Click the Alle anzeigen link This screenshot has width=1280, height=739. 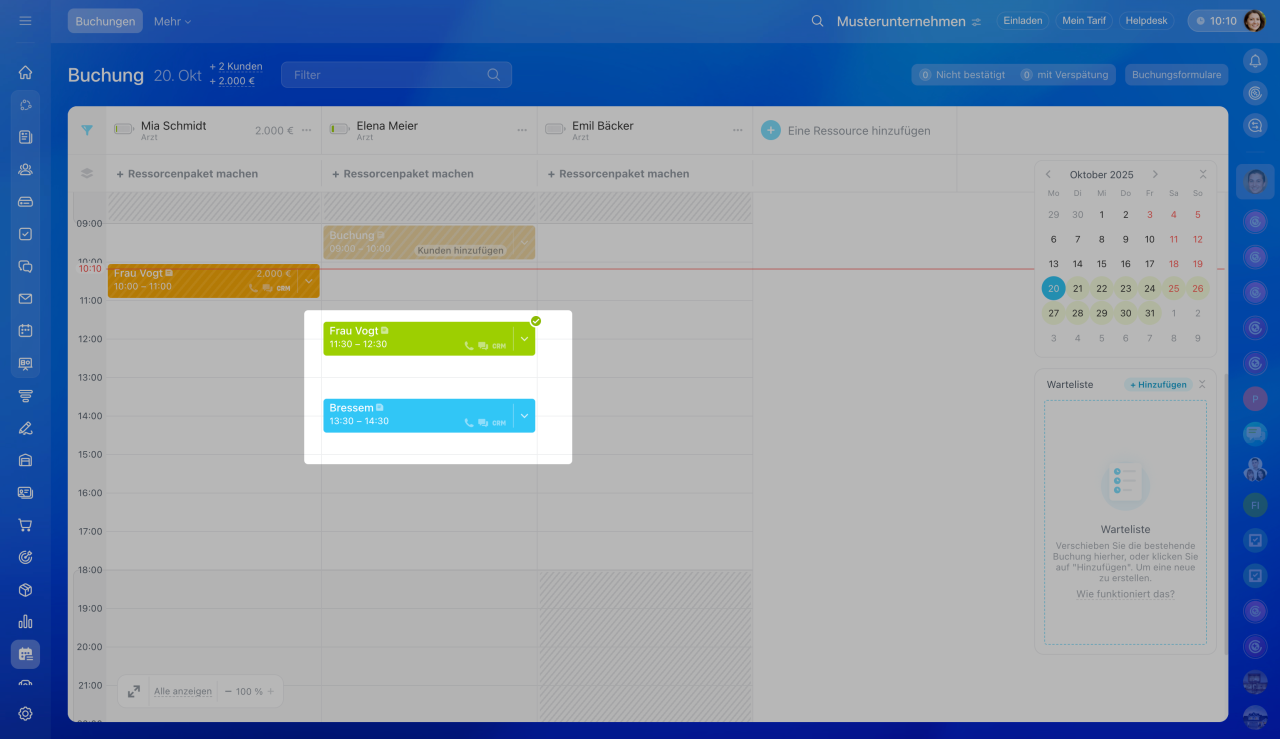pyautogui.click(x=183, y=691)
